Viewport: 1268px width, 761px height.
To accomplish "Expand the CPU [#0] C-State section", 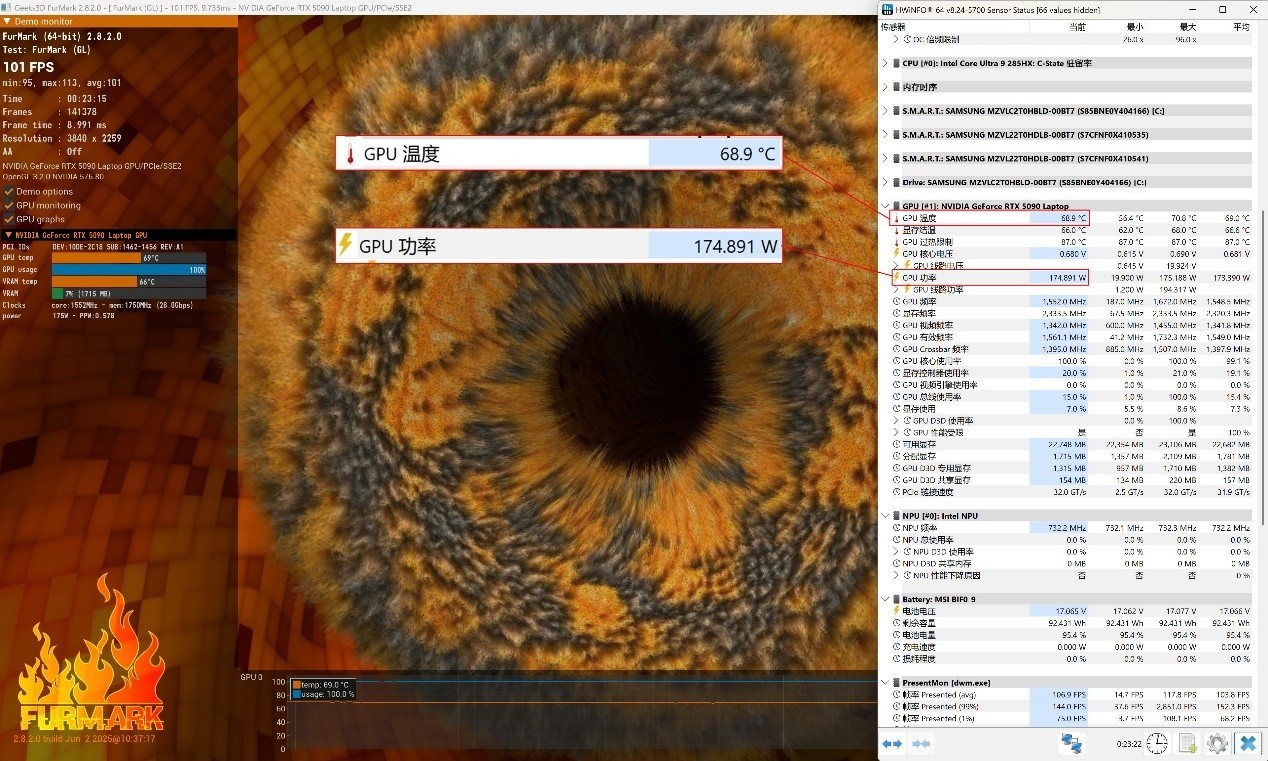I will (885, 63).
